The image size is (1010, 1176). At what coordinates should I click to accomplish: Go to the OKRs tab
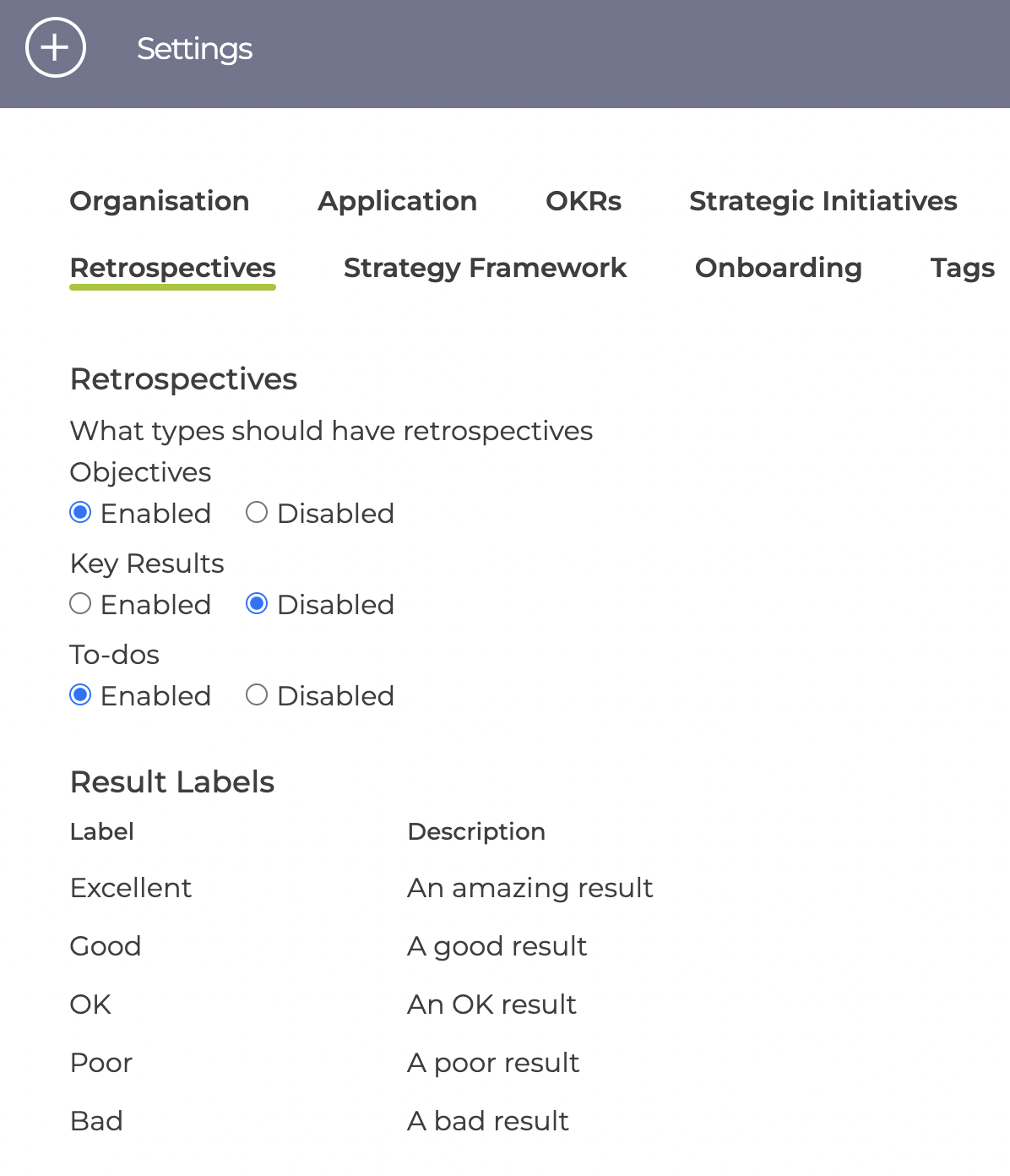(584, 201)
